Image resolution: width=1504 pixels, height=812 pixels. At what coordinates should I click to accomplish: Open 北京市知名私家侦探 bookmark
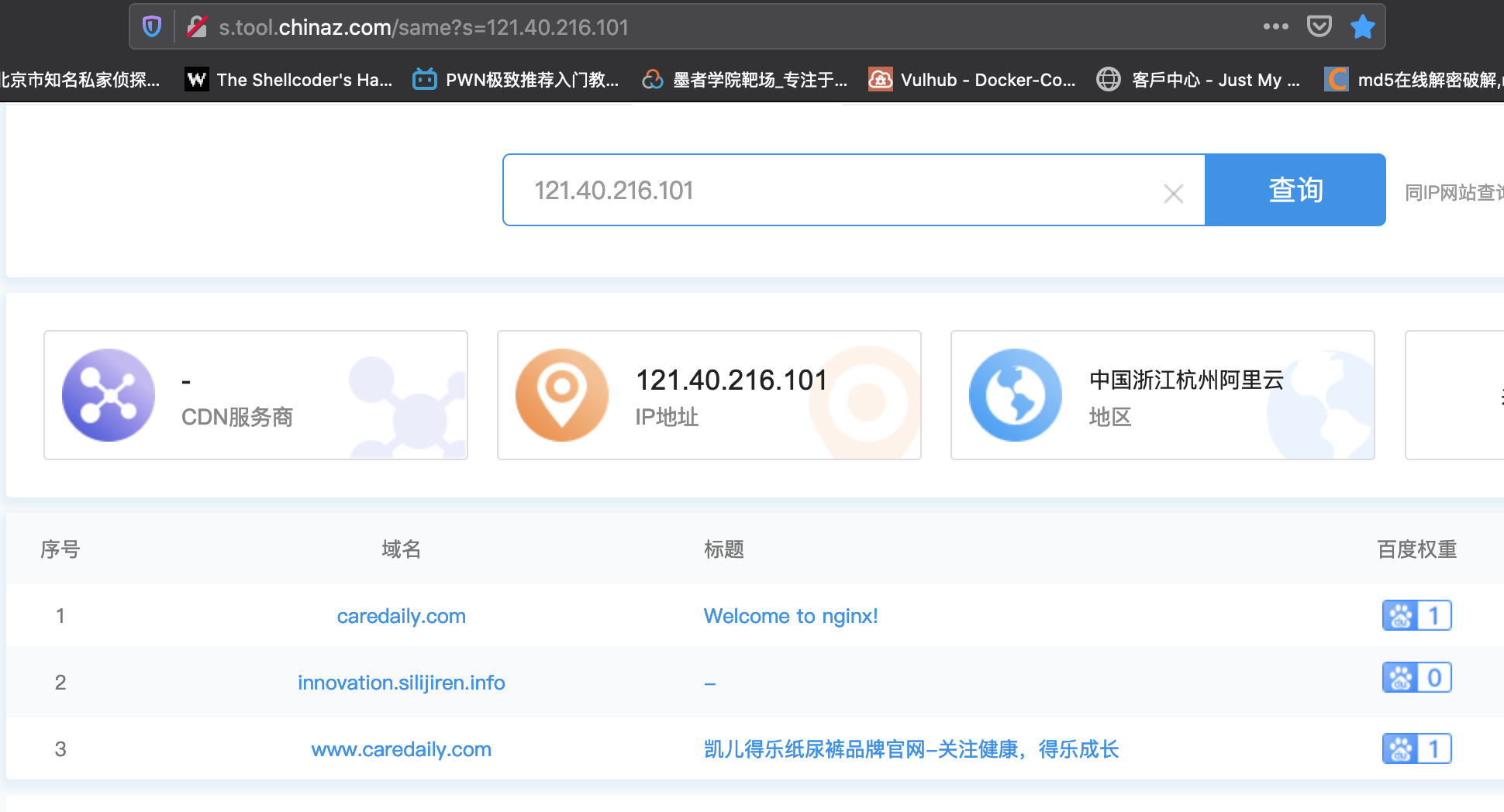coord(80,79)
